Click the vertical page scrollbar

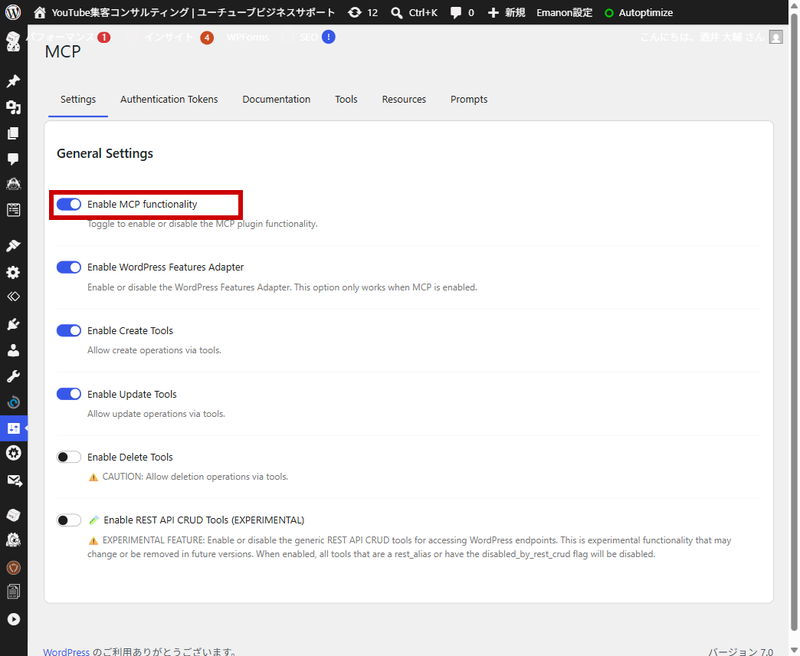pyautogui.click(x=793, y=321)
